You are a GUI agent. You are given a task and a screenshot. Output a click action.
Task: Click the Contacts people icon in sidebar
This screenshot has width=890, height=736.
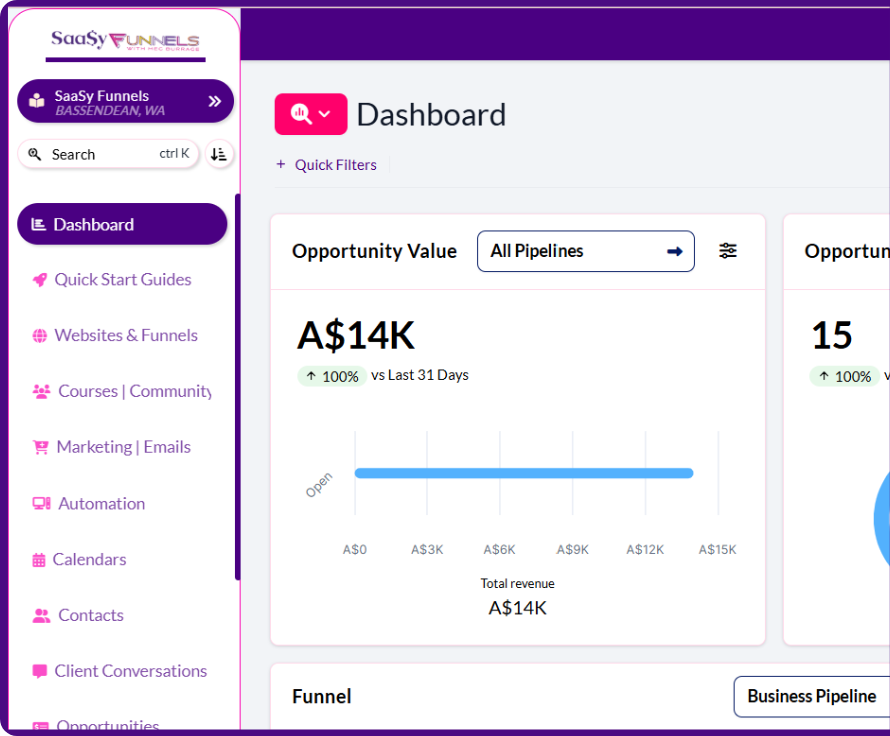pos(41,616)
